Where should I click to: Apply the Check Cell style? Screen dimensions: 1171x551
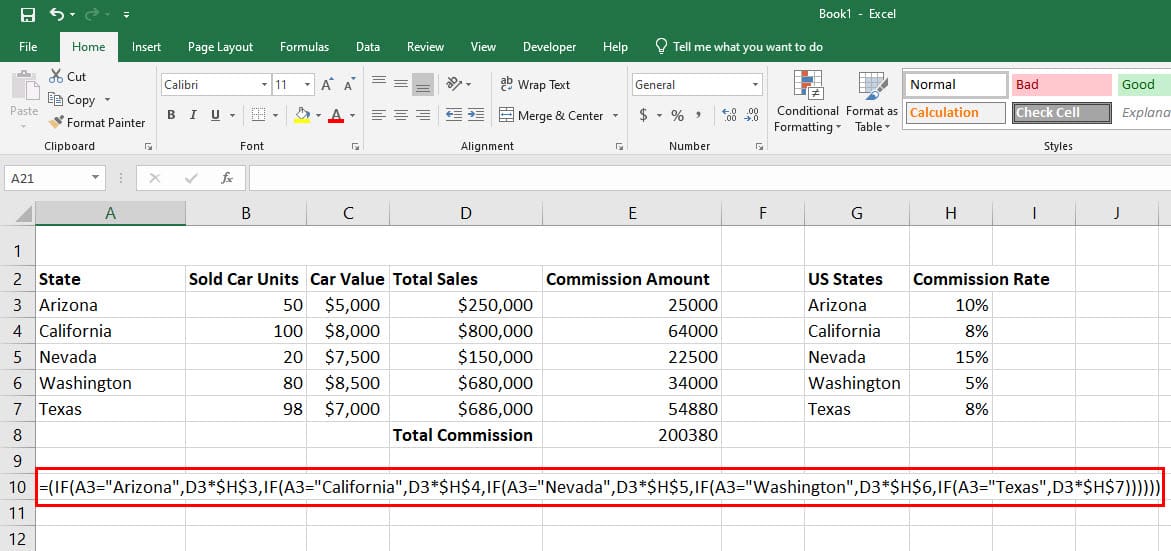(x=1062, y=113)
